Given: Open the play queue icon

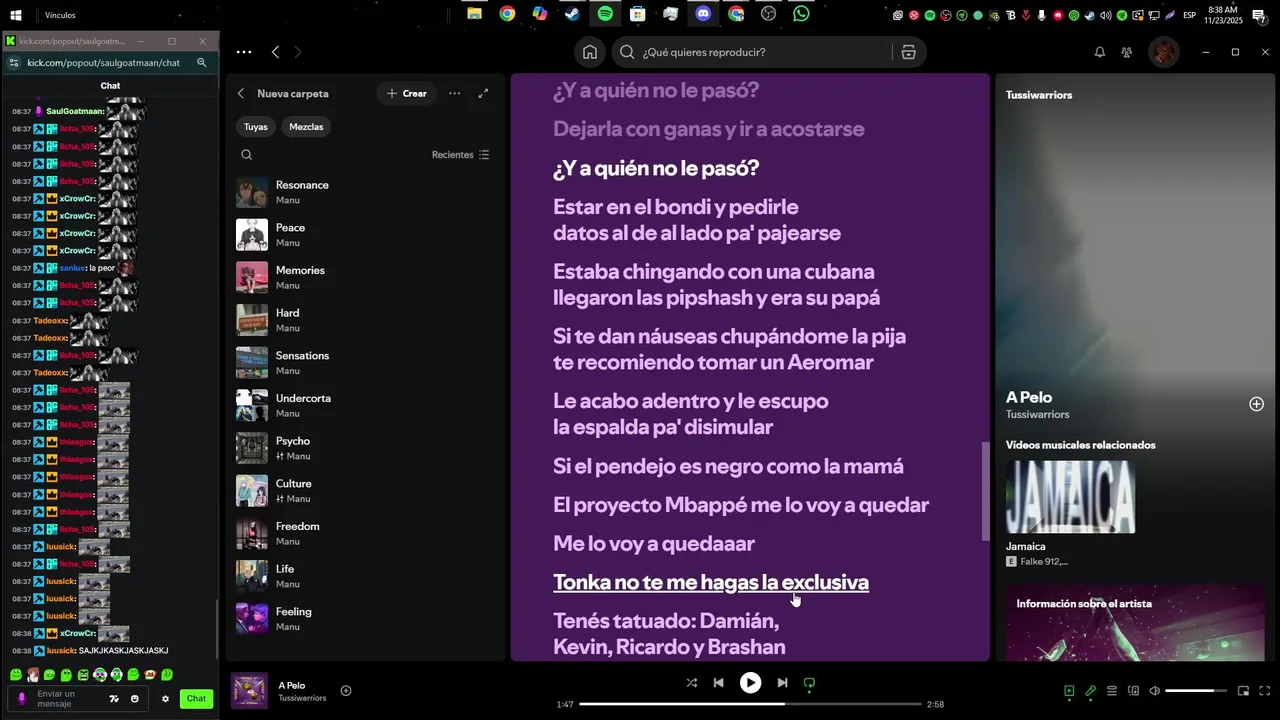Looking at the screenshot, I should point(1112,690).
